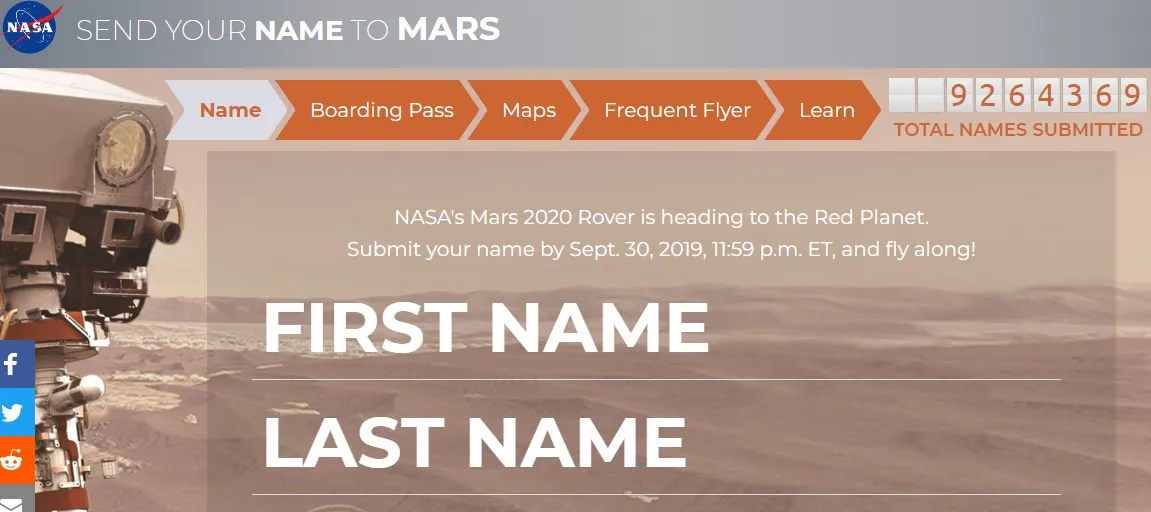Focus the LAST NAME input field
1151x512 pixels.
coord(656,443)
